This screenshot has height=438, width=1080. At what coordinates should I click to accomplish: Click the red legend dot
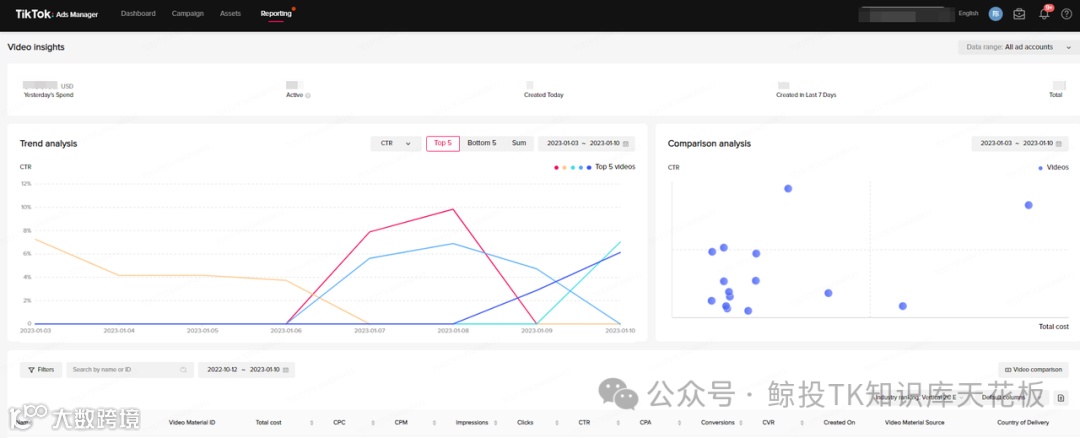pos(556,167)
